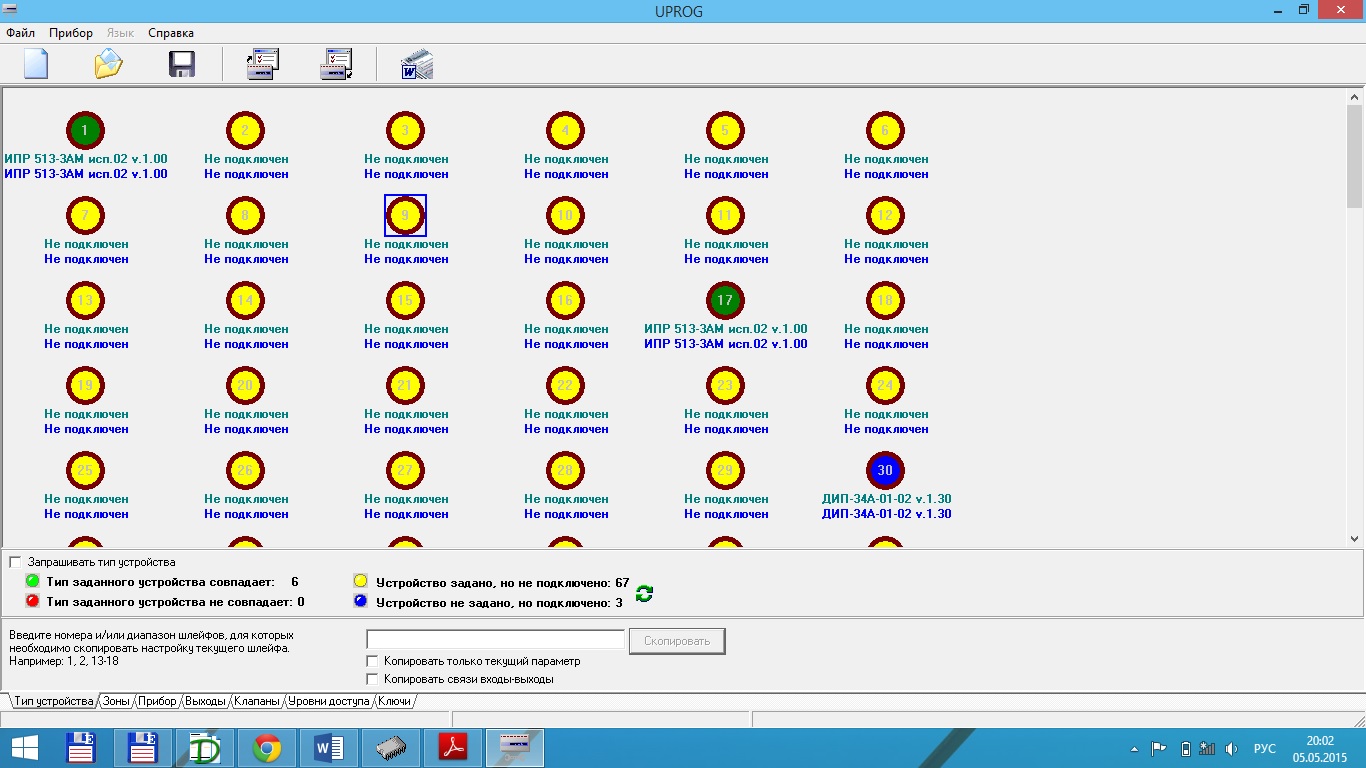This screenshot has width=1366, height=768.
Task: Open the "Файл" menu
Action: point(20,33)
